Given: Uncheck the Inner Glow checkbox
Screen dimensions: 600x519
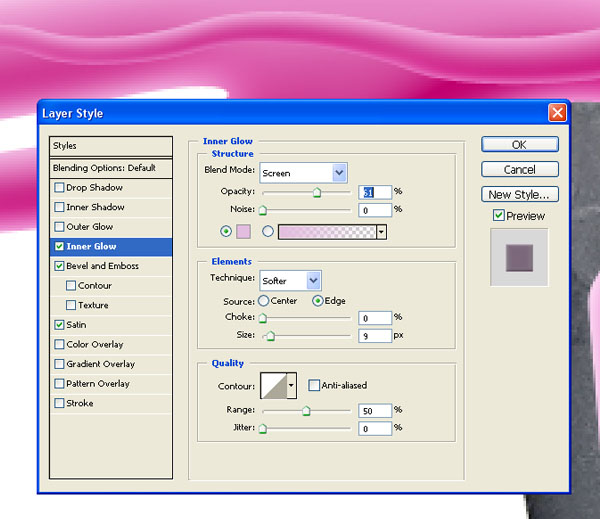Looking at the screenshot, I should [59, 246].
